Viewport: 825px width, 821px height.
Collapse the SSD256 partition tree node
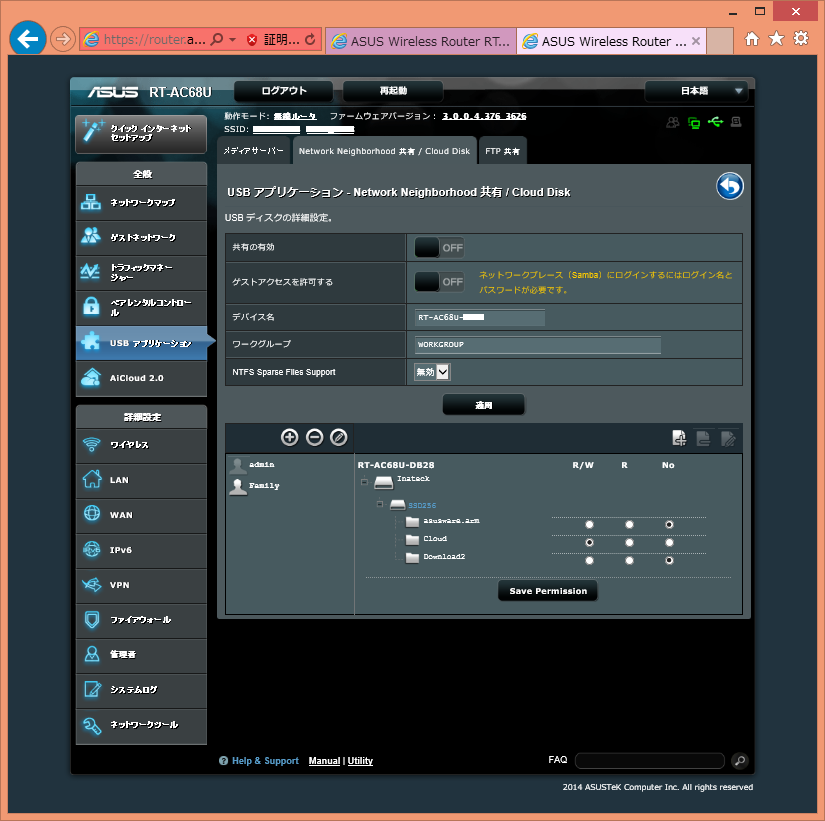[x=380, y=504]
